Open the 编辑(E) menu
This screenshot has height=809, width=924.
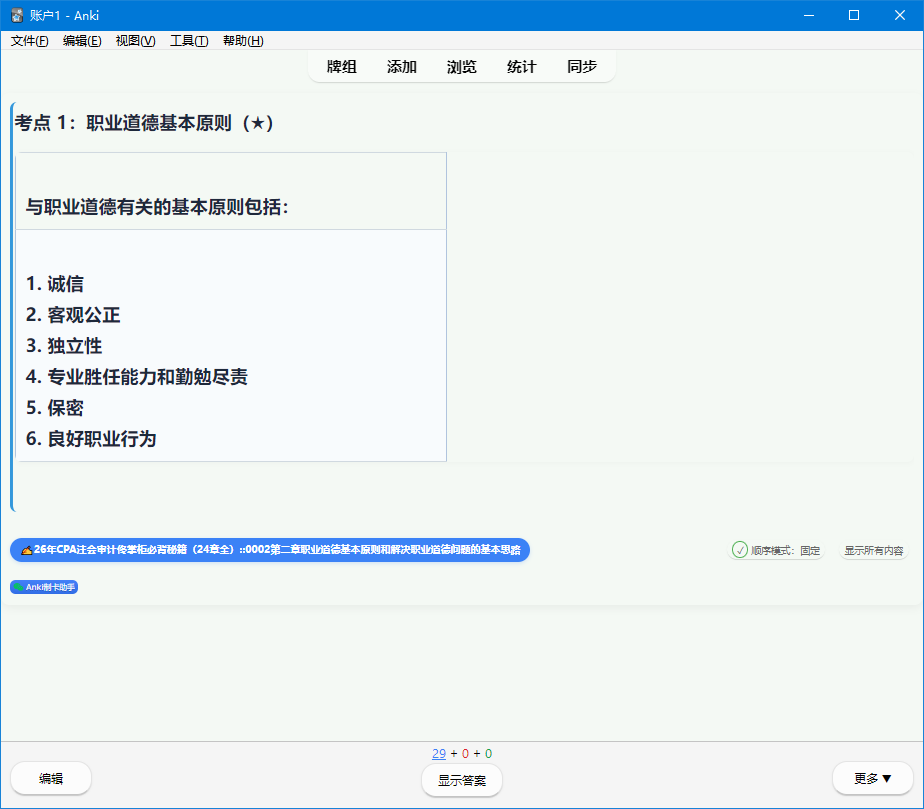(82, 41)
